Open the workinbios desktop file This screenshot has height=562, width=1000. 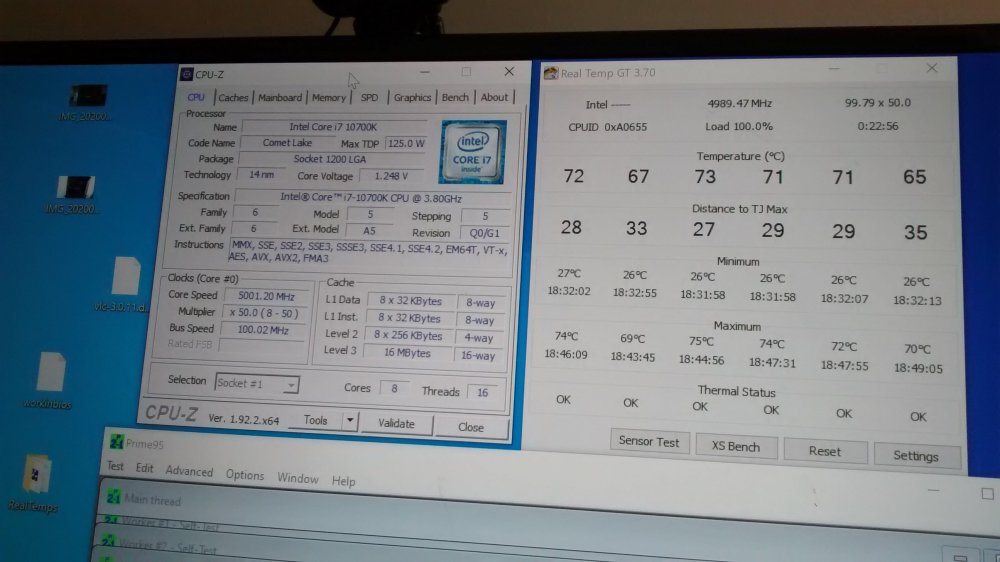(49, 380)
